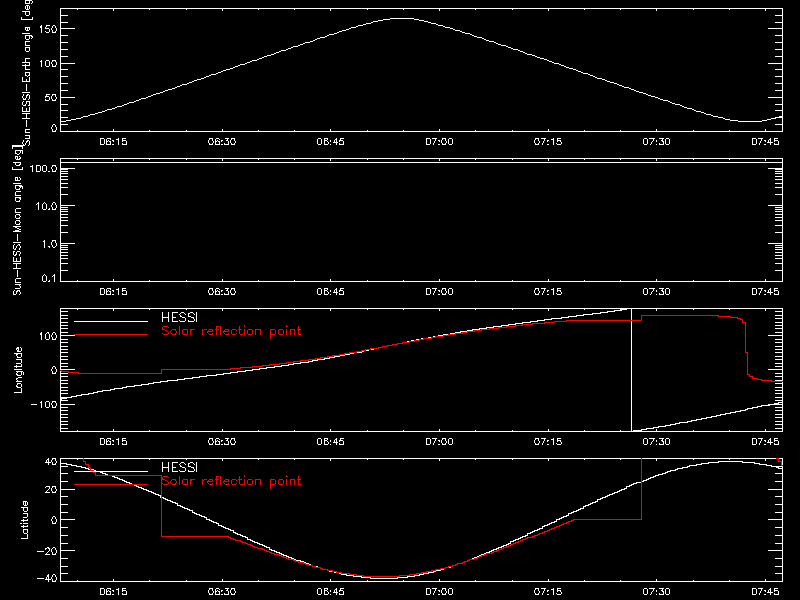The height and width of the screenshot is (600, 800).
Task: Click the -20 tick on Latitude axis
Action: click(47, 552)
